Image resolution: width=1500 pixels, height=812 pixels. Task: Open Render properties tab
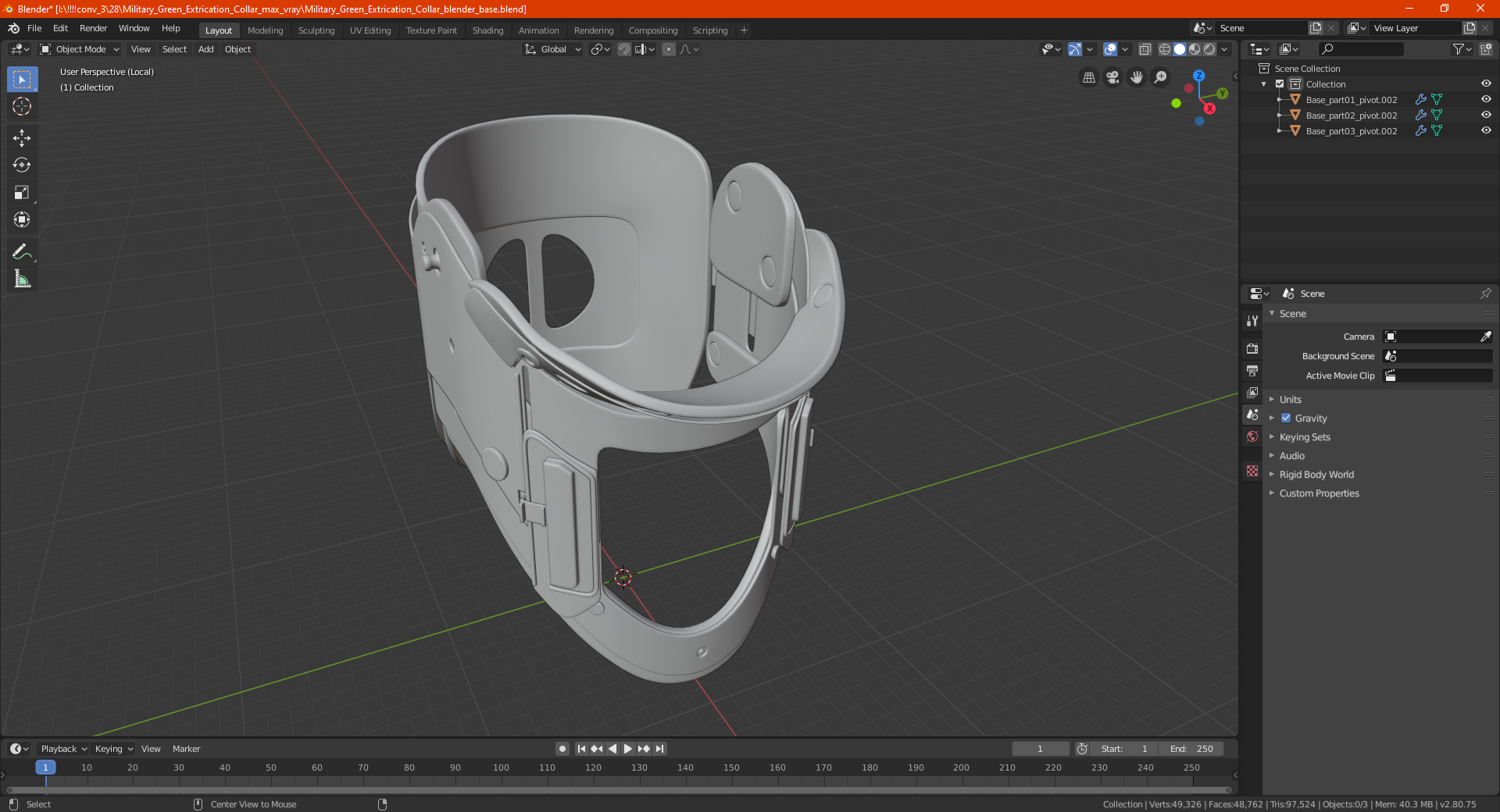point(1252,348)
